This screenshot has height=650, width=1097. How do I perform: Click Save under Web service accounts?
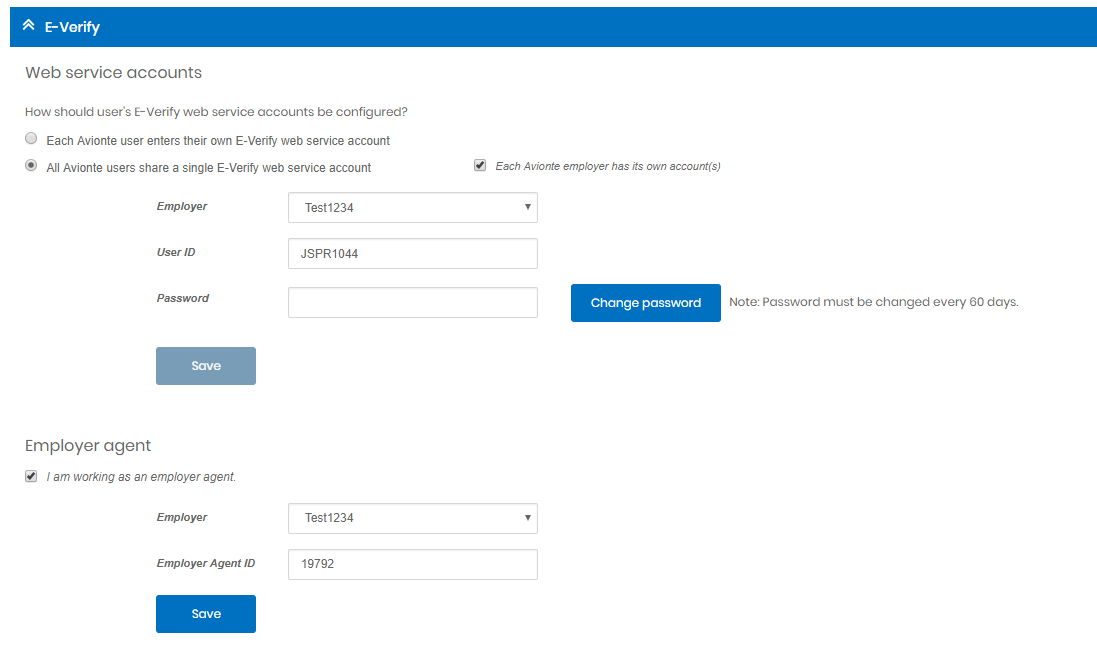pos(206,366)
